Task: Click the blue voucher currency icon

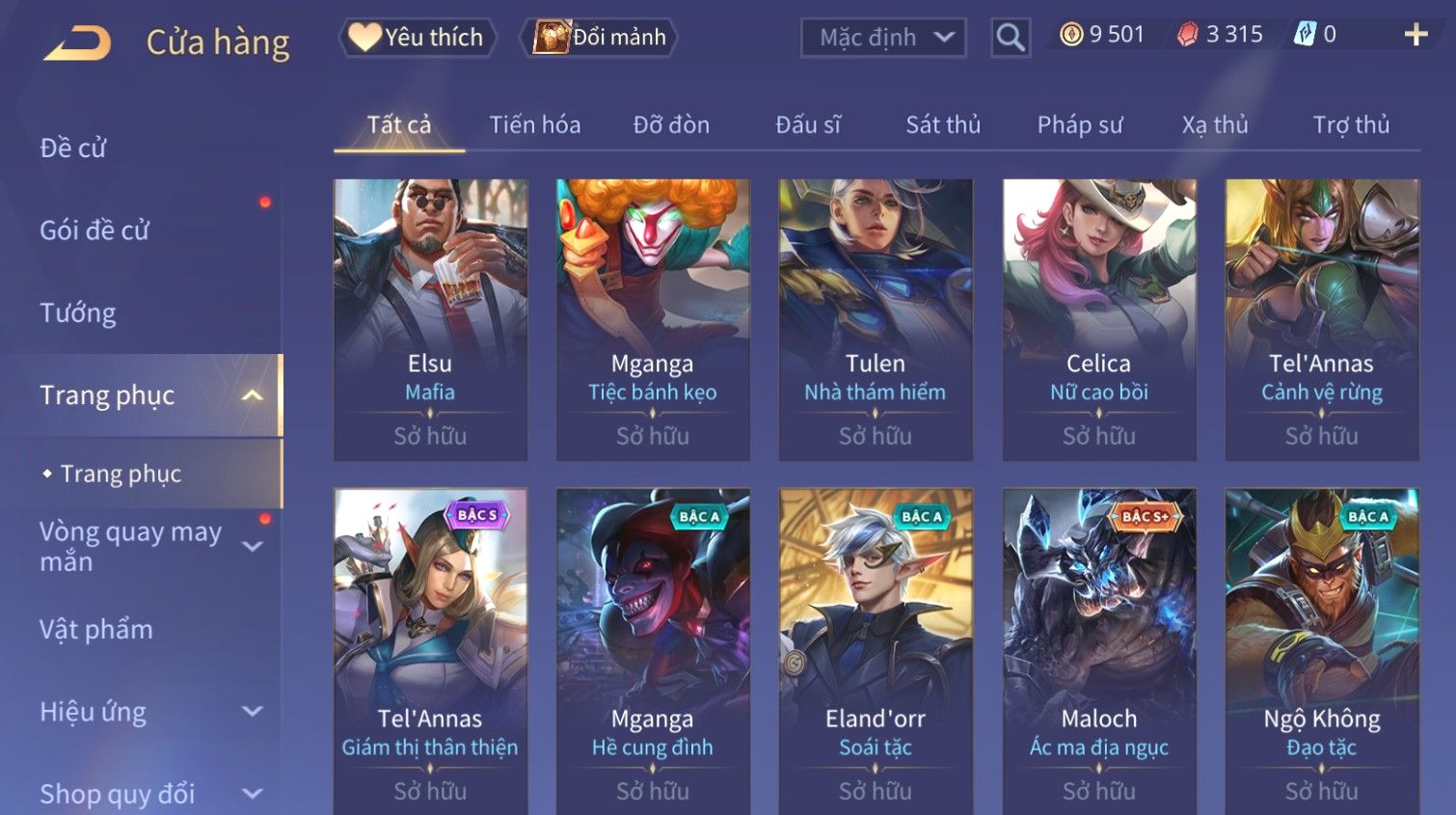Action: tap(1304, 35)
